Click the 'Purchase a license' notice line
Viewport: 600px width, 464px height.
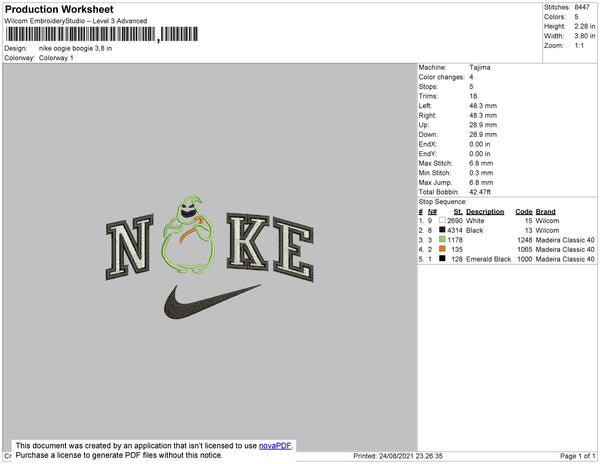click(119, 455)
